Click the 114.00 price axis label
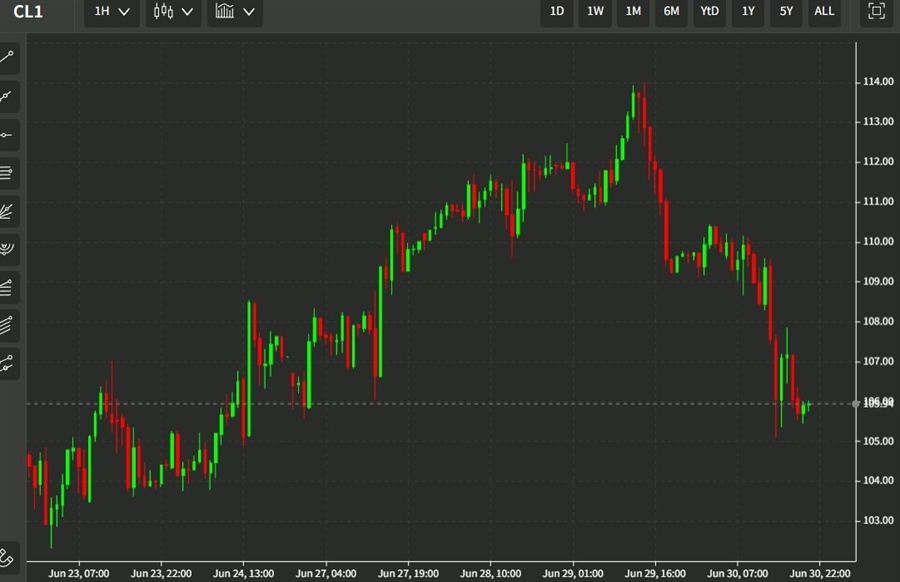900x582 pixels. (878, 82)
